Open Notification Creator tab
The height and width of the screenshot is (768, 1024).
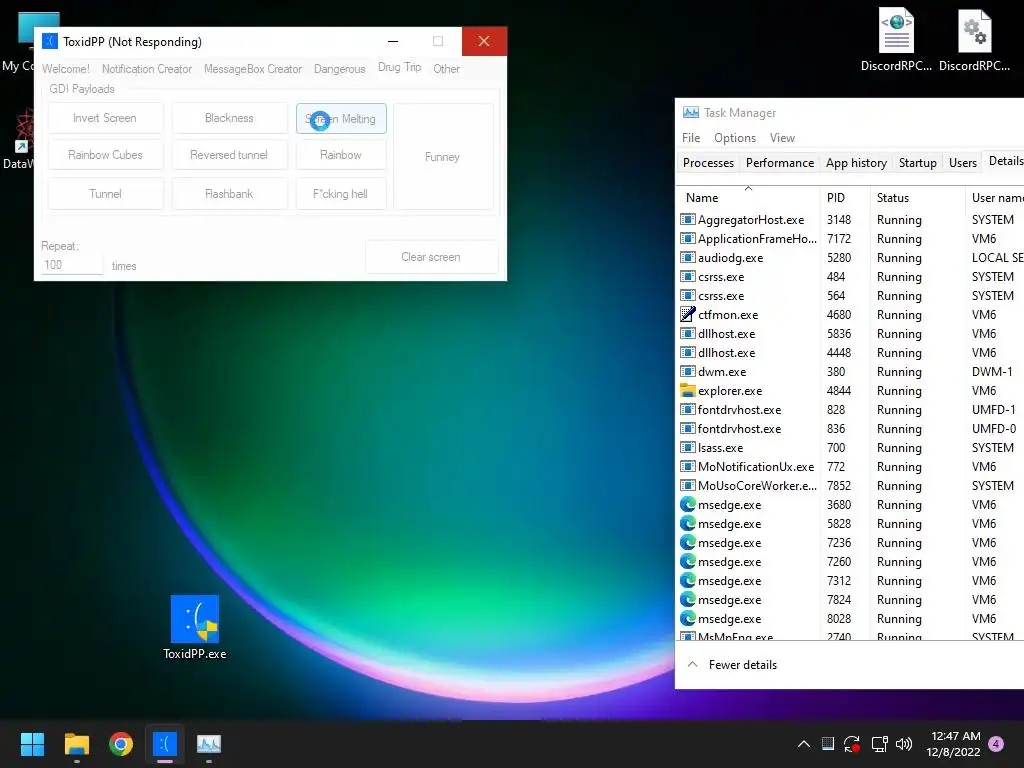(x=147, y=69)
